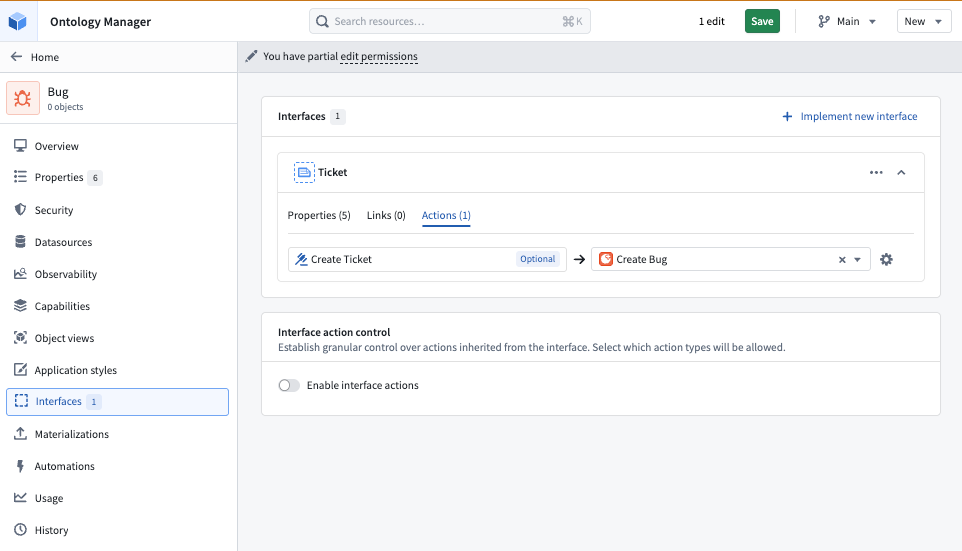This screenshot has width=962, height=551.
Task: Click the 1 edit indicator
Action: pos(711,21)
